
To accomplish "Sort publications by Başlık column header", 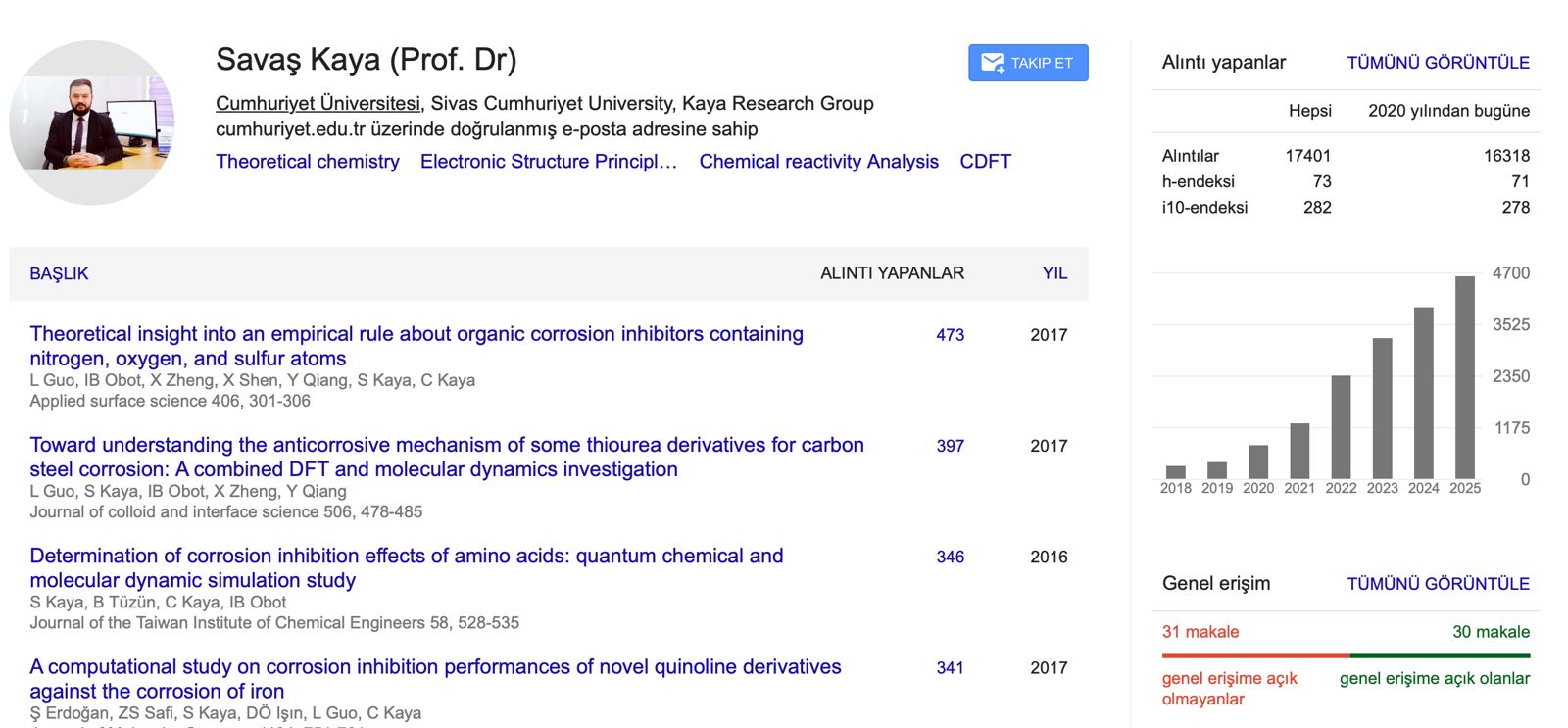I will [x=59, y=273].
